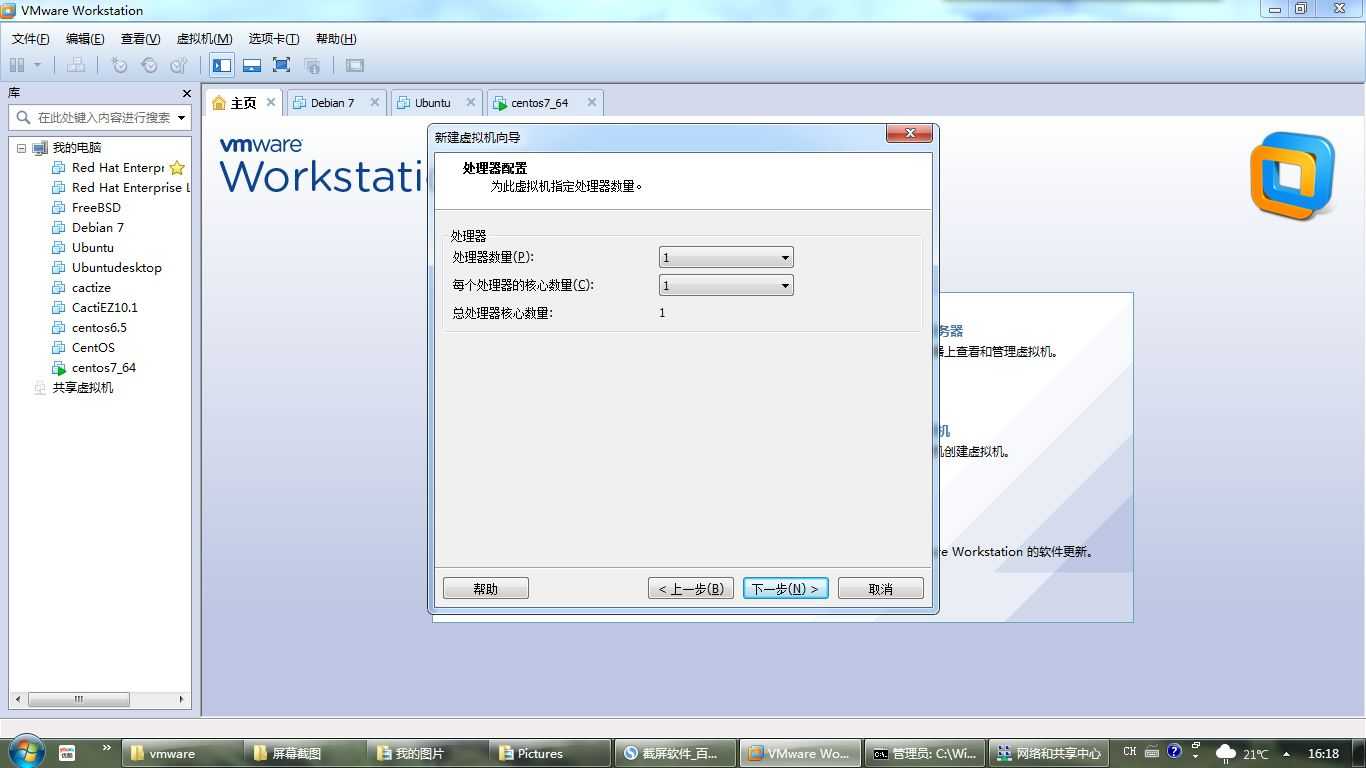This screenshot has height=768, width=1366.
Task: Click the library horizontal scrollbar thumb
Action: (x=78, y=699)
